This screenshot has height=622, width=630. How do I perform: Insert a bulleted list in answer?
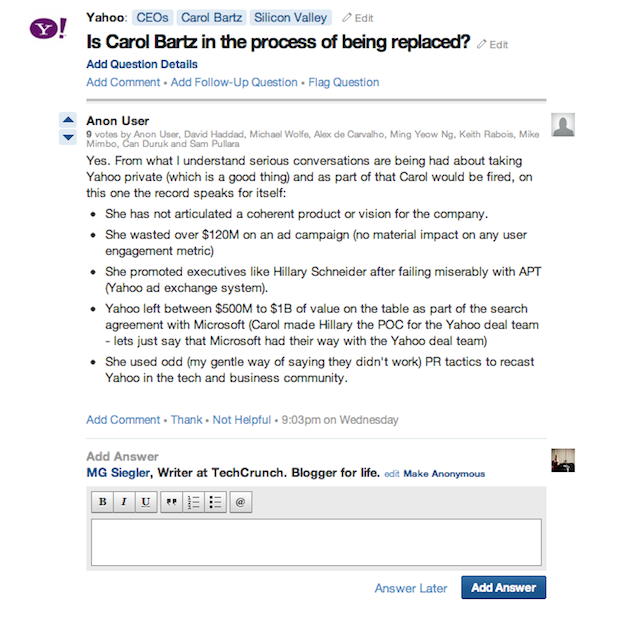click(215, 502)
